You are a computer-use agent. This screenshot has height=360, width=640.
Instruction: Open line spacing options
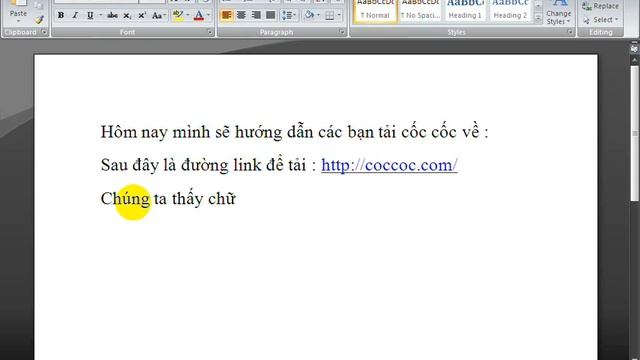click(x=289, y=16)
